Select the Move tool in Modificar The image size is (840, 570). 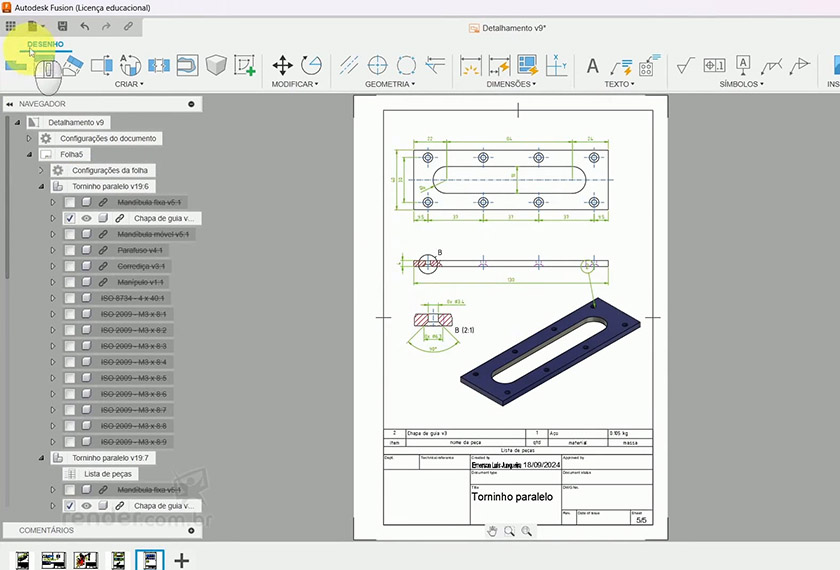283,66
